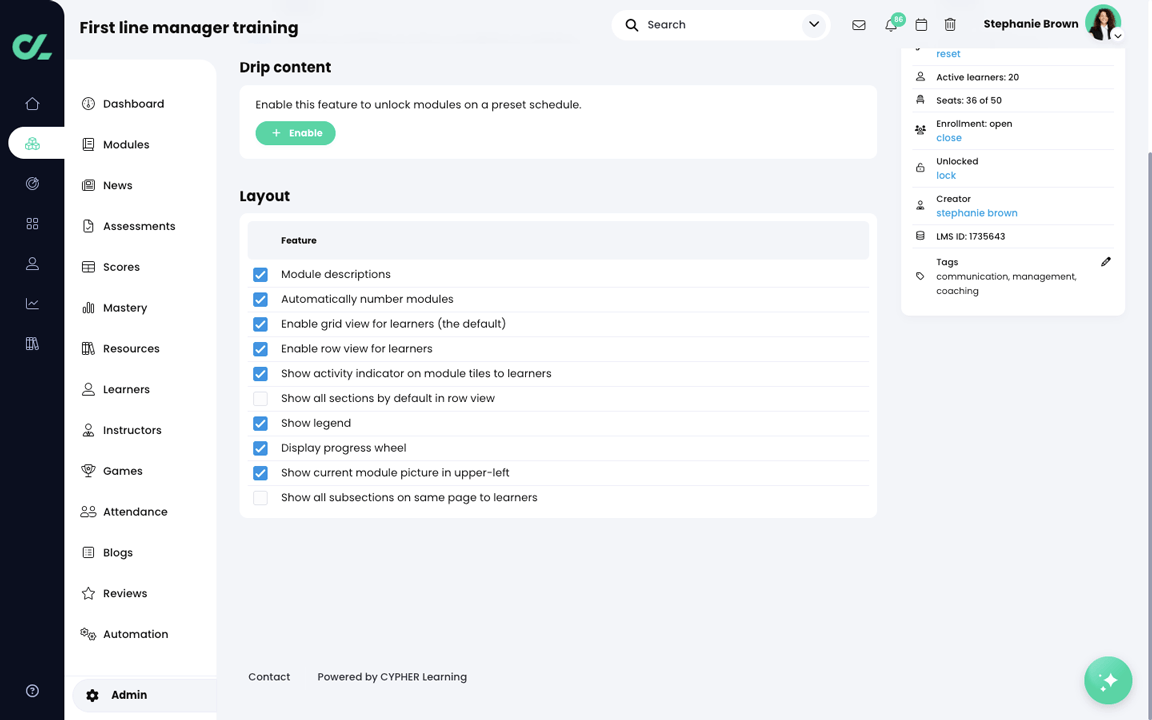
Task: Open Resources in the course menu
Action: [131, 348]
